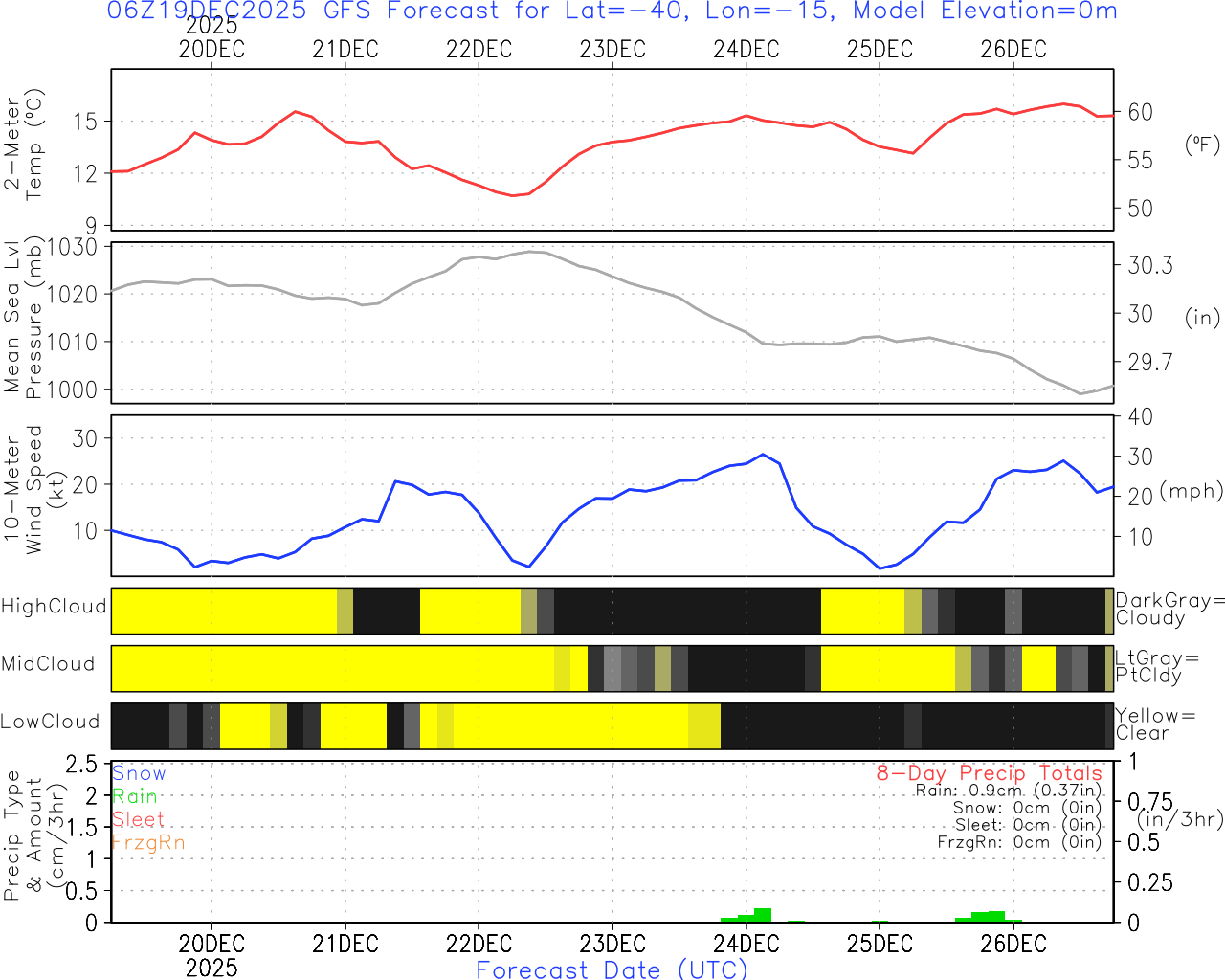1225x980 pixels.
Task: Click the "Rain: 0.9cm (0.37in)" total text
Action: pyautogui.click(x=1008, y=791)
